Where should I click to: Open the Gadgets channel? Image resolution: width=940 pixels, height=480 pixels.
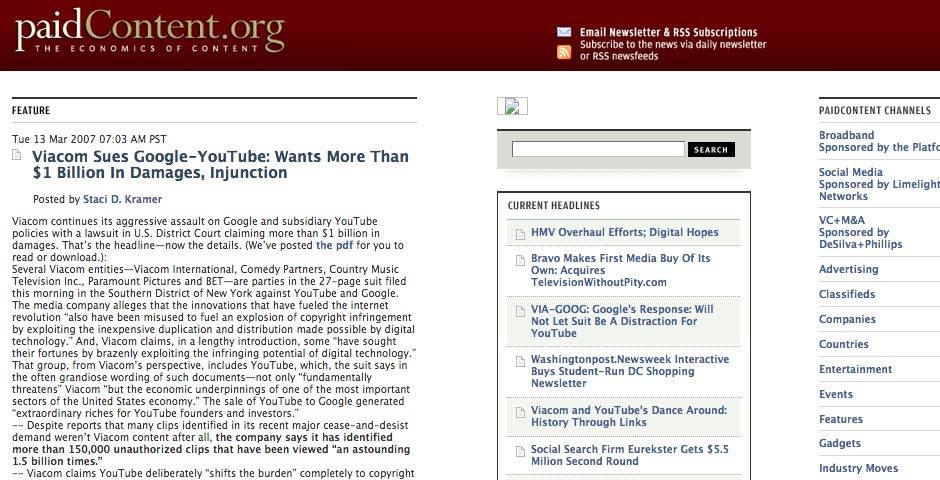(x=840, y=443)
